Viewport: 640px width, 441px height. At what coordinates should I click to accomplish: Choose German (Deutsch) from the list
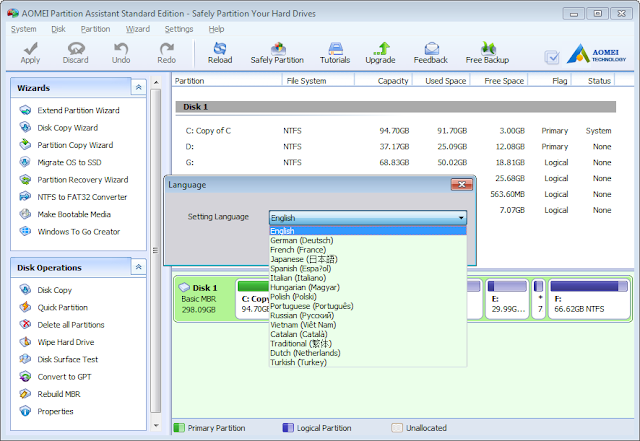pyautogui.click(x=368, y=241)
